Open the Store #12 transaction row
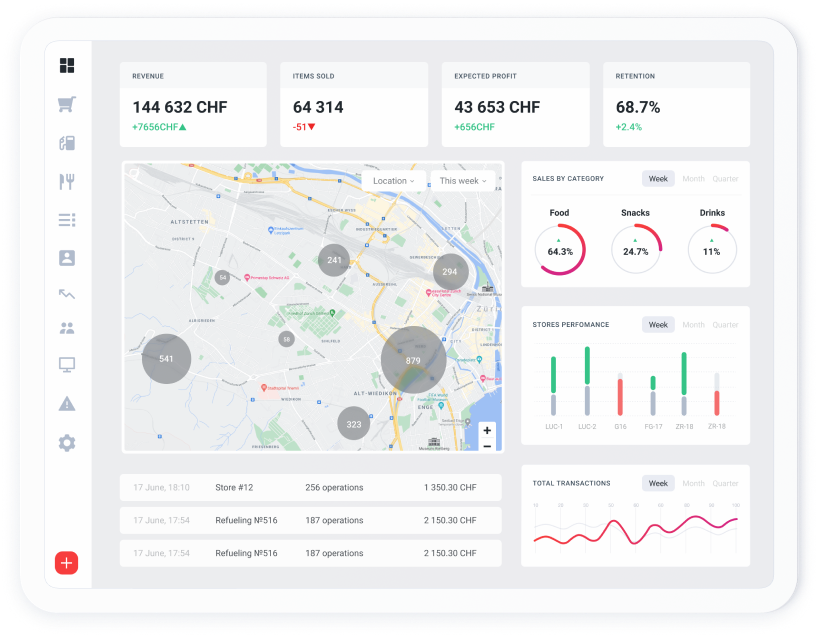 tap(311, 488)
